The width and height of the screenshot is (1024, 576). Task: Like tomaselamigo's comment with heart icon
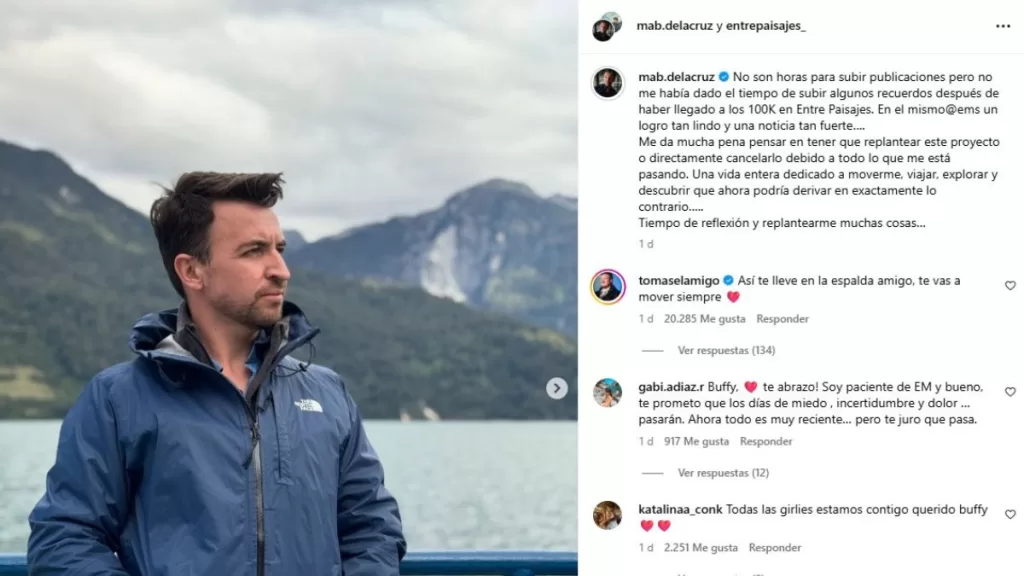[x=1010, y=285]
